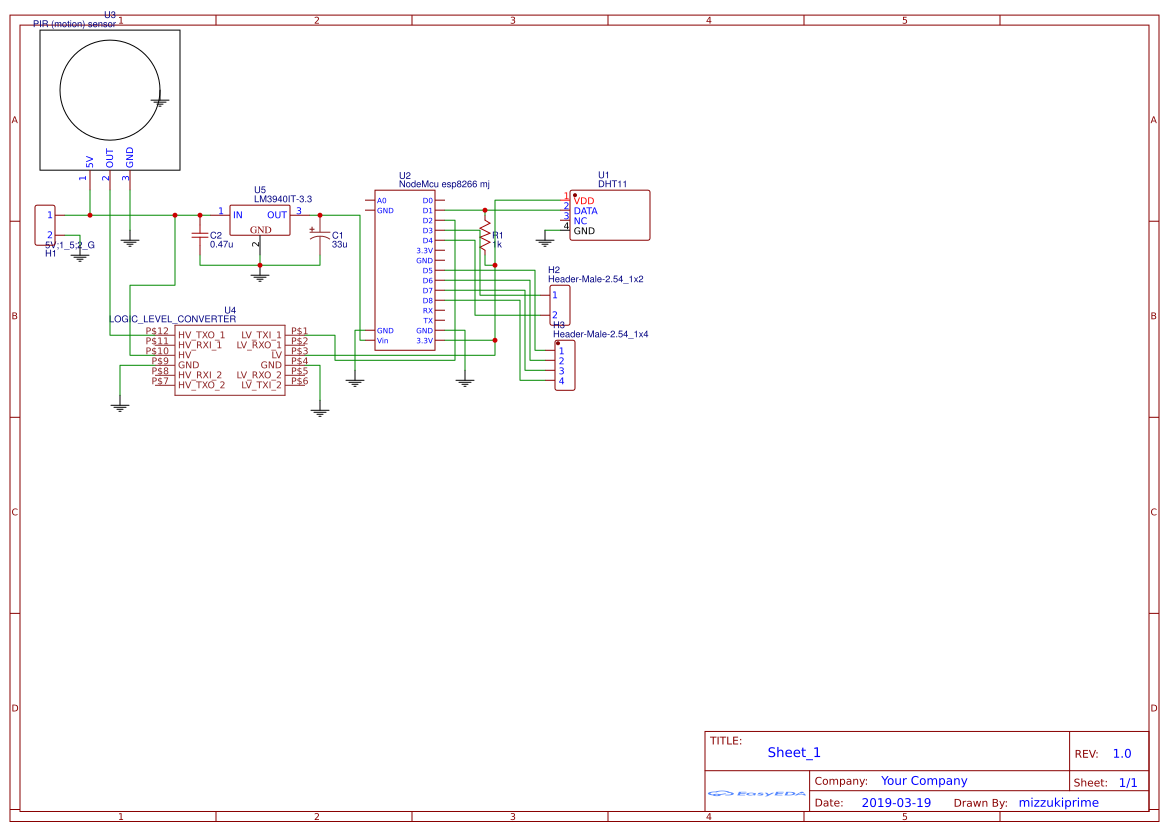Image resolution: width=1169 pixels, height=832 pixels.
Task: Select the VDD pin label on DHT11
Action: (583, 198)
